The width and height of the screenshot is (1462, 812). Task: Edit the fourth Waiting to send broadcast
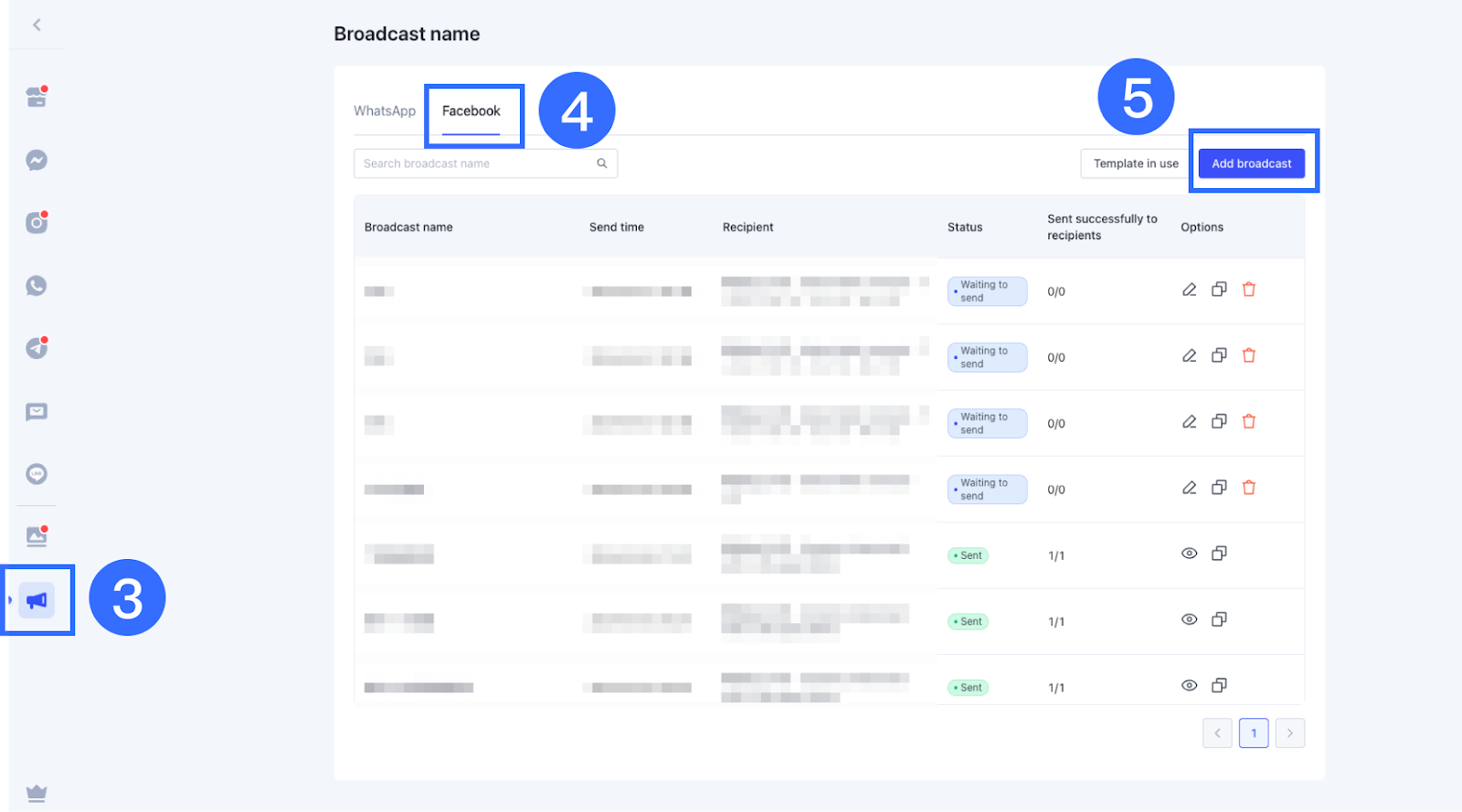point(1189,488)
